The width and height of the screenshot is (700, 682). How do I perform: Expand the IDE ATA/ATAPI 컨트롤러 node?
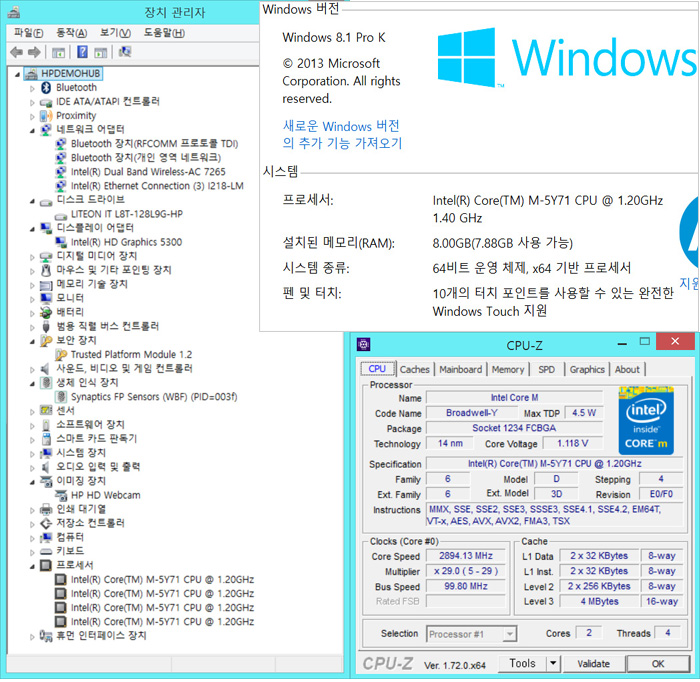[32, 103]
